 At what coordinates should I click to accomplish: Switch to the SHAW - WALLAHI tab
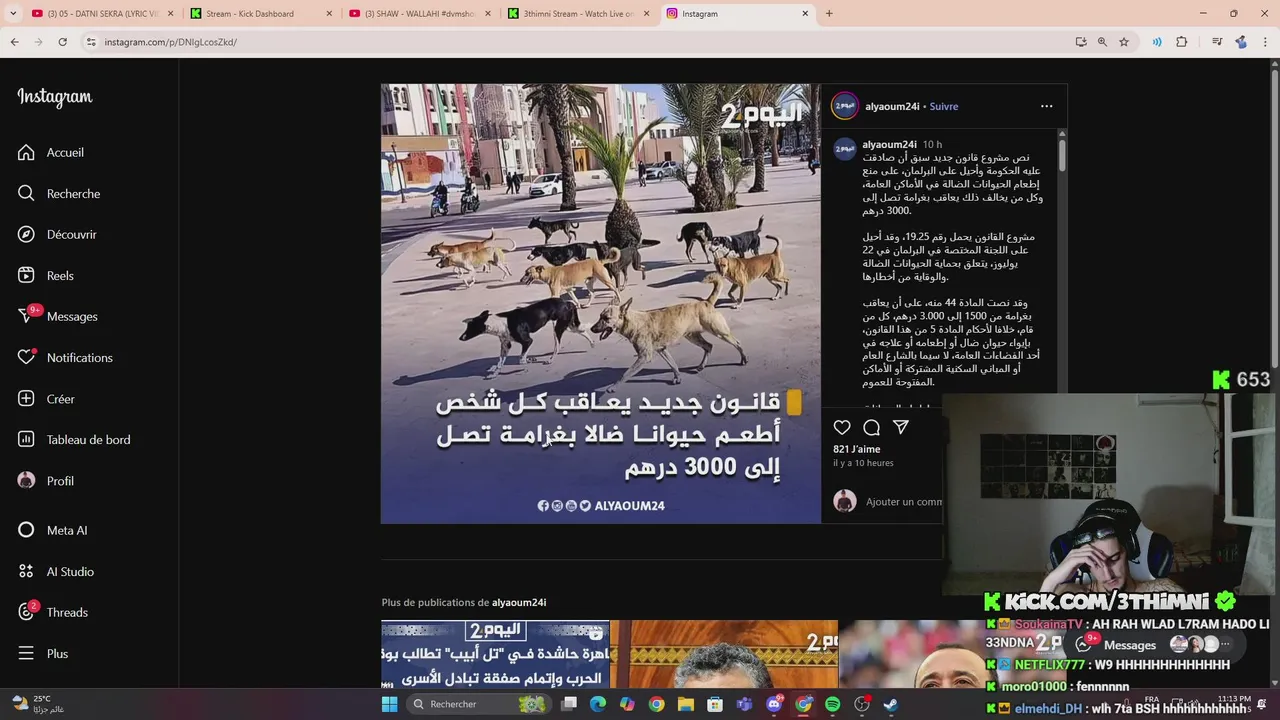pos(418,14)
